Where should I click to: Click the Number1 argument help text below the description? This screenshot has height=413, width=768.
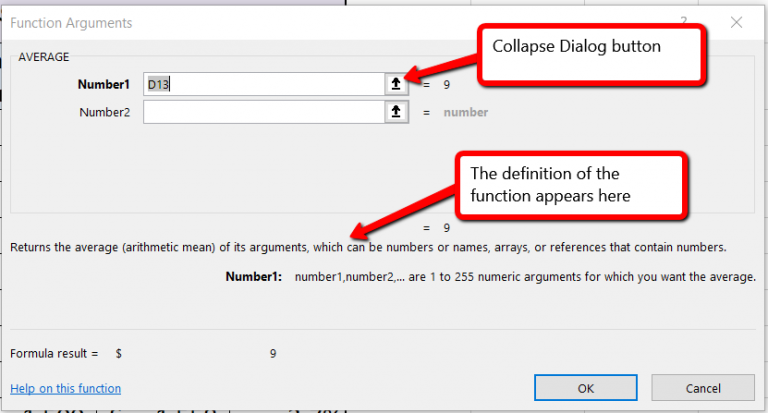click(525, 276)
